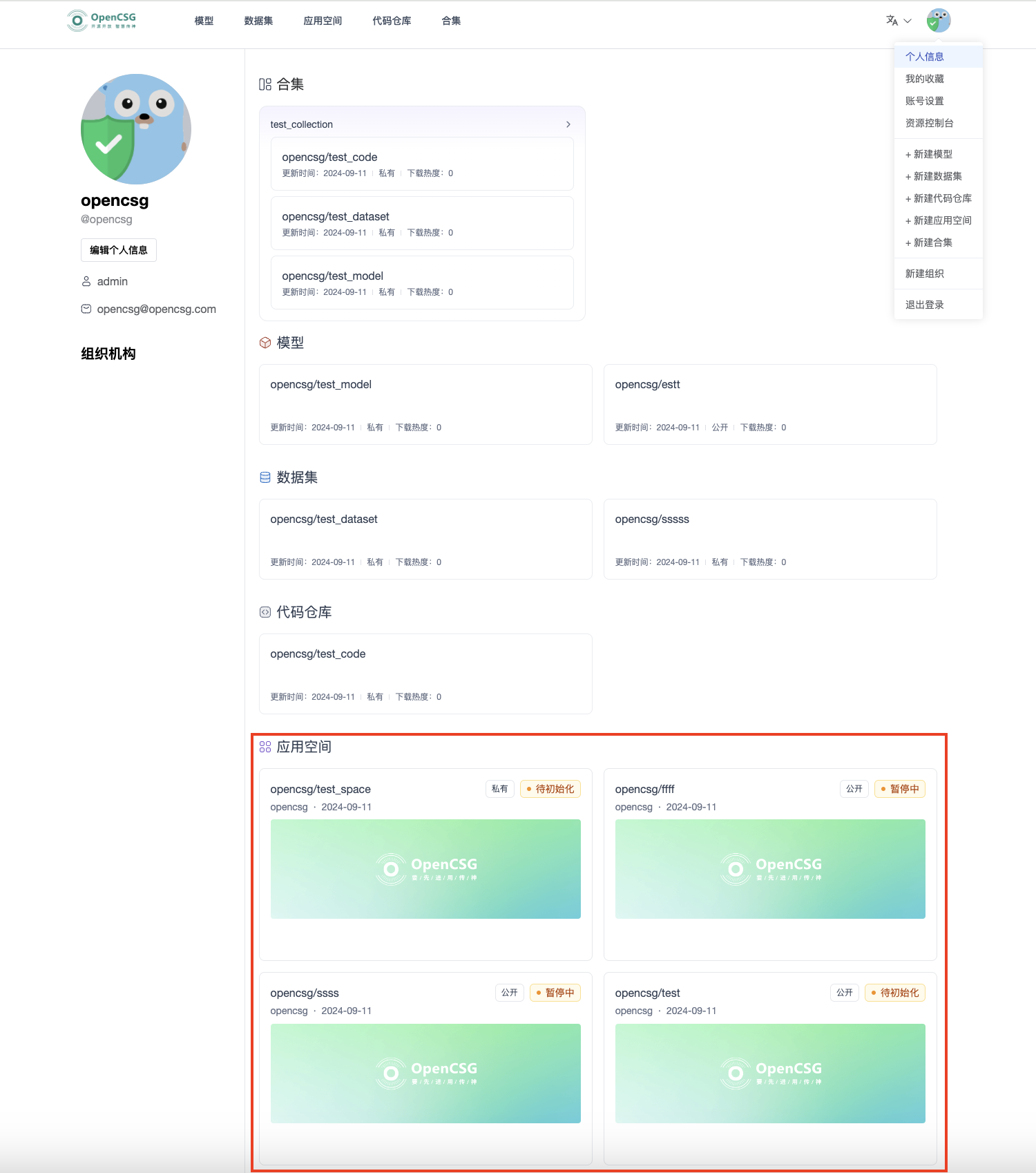This screenshot has width=1036, height=1173.
Task: Expand test_collection with chevron arrow
Action: pos(568,124)
